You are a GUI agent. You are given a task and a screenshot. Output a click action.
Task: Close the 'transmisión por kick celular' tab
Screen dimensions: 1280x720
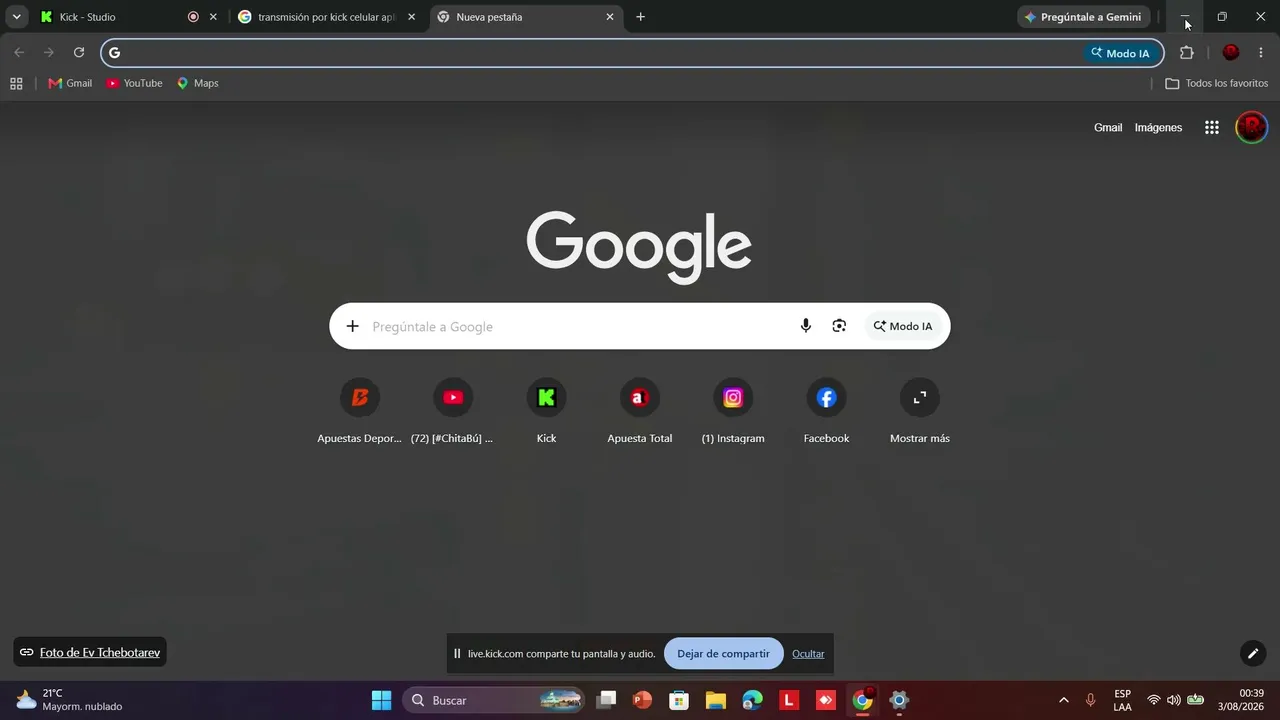click(x=411, y=17)
